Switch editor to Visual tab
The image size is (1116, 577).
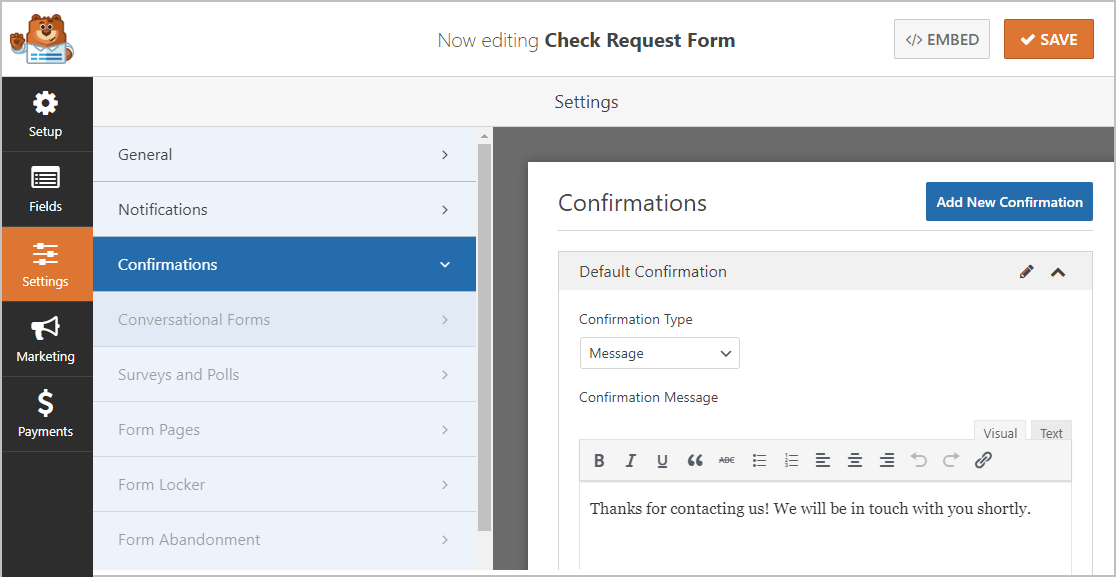pyautogui.click(x=999, y=433)
